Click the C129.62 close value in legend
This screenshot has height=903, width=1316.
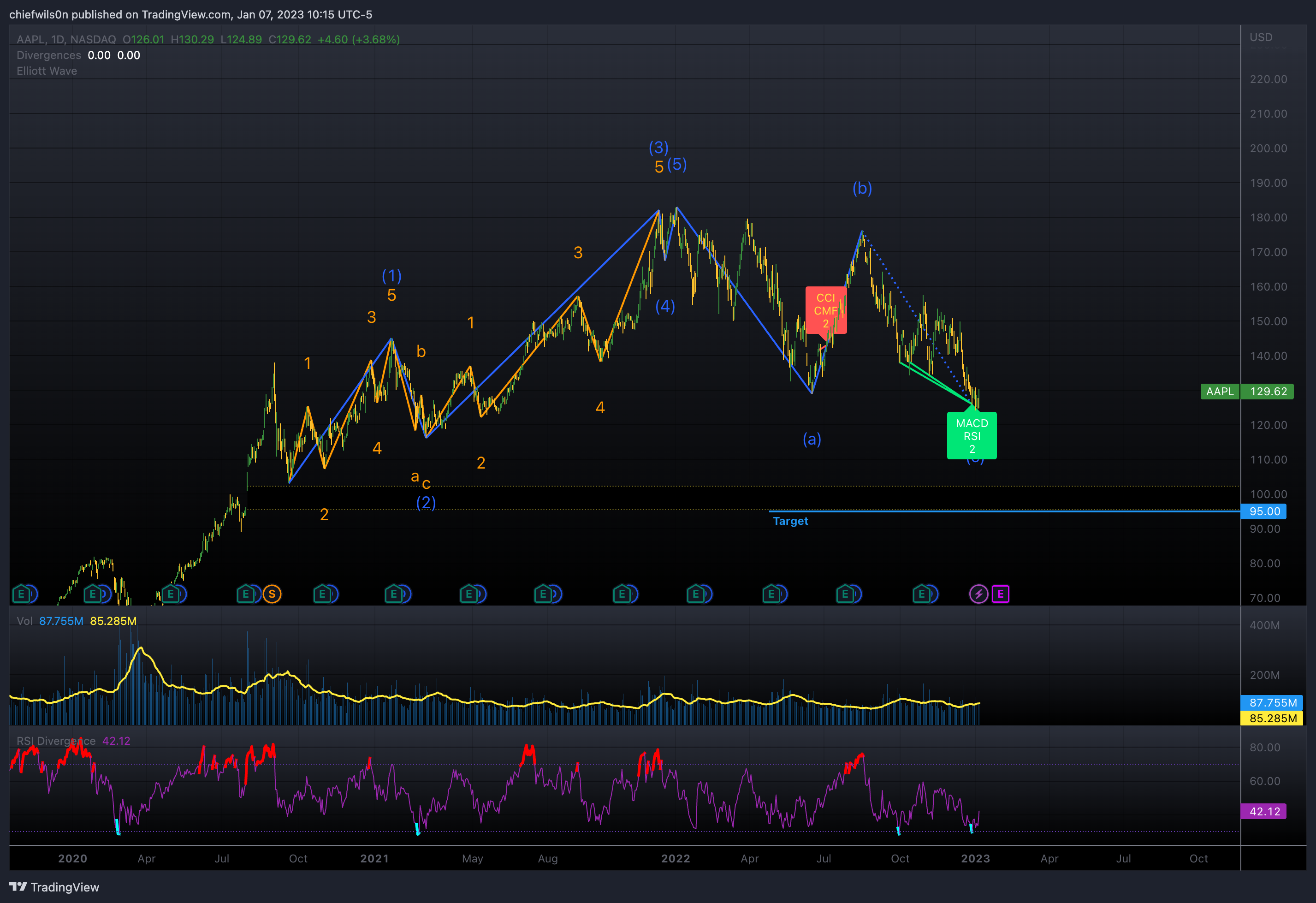[x=290, y=40]
